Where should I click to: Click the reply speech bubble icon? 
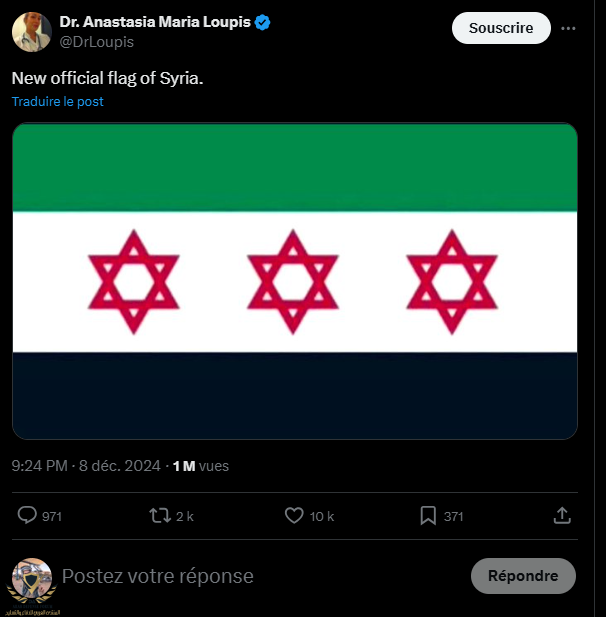(x=28, y=515)
